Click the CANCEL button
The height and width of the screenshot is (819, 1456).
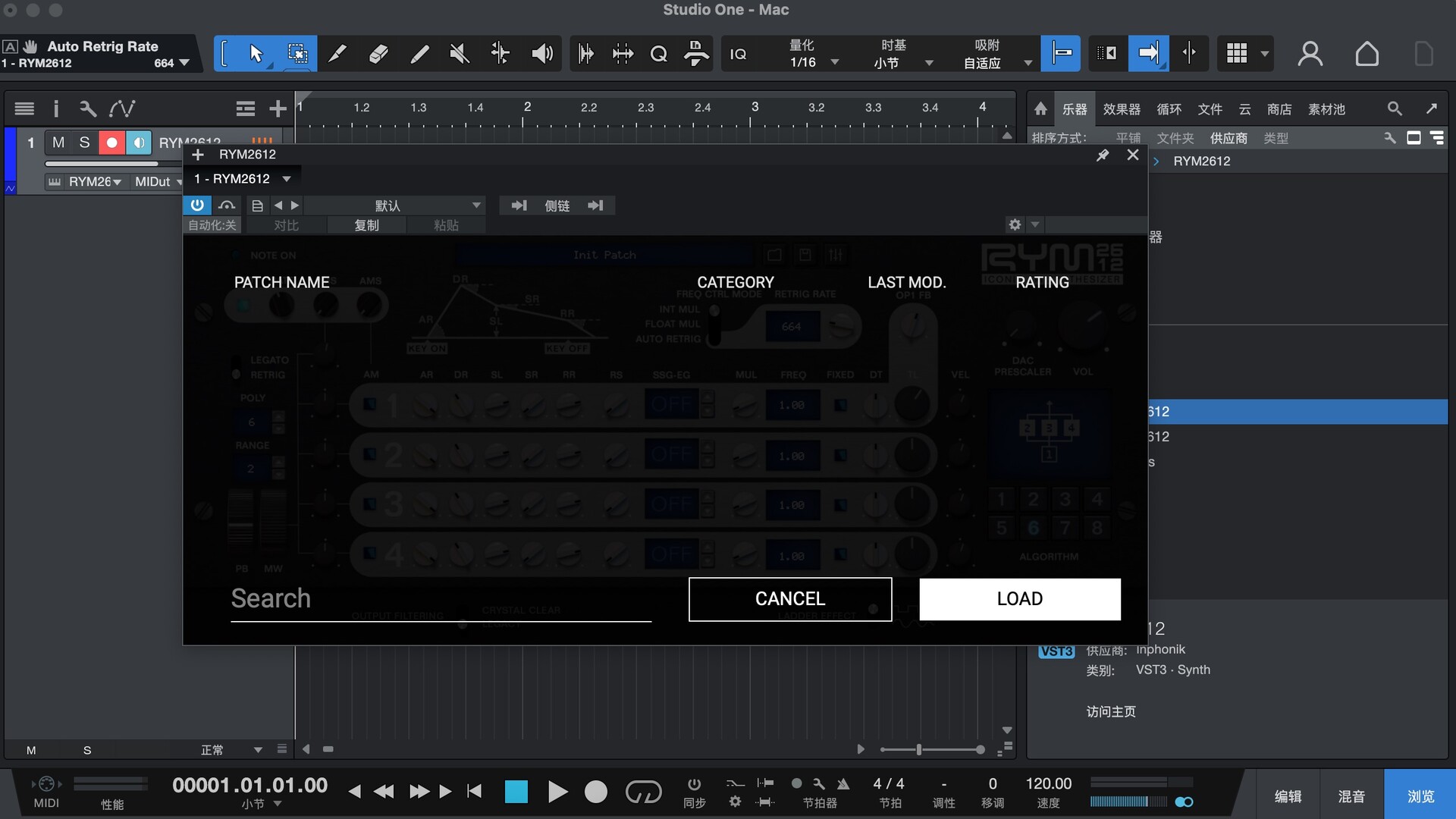coord(790,599)
